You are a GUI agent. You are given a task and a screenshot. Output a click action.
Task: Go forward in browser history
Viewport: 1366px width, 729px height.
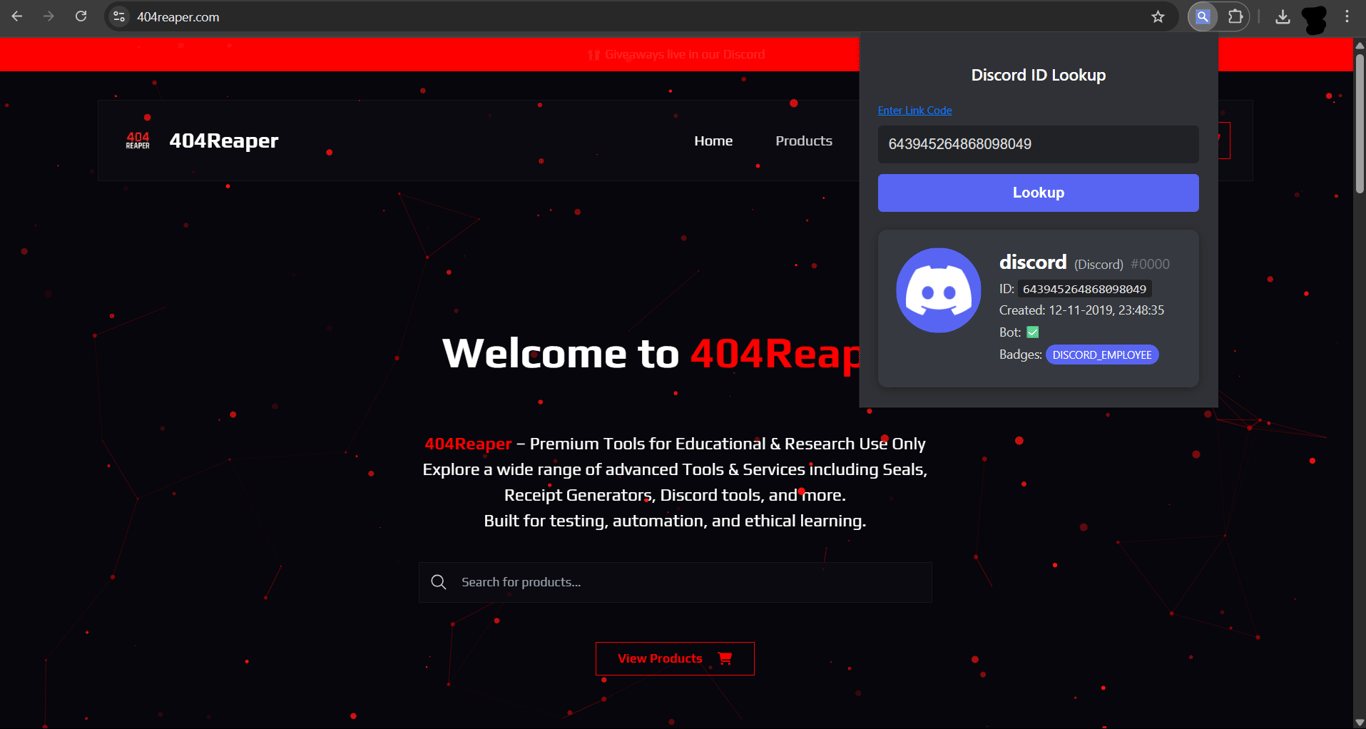coord(48,17)
